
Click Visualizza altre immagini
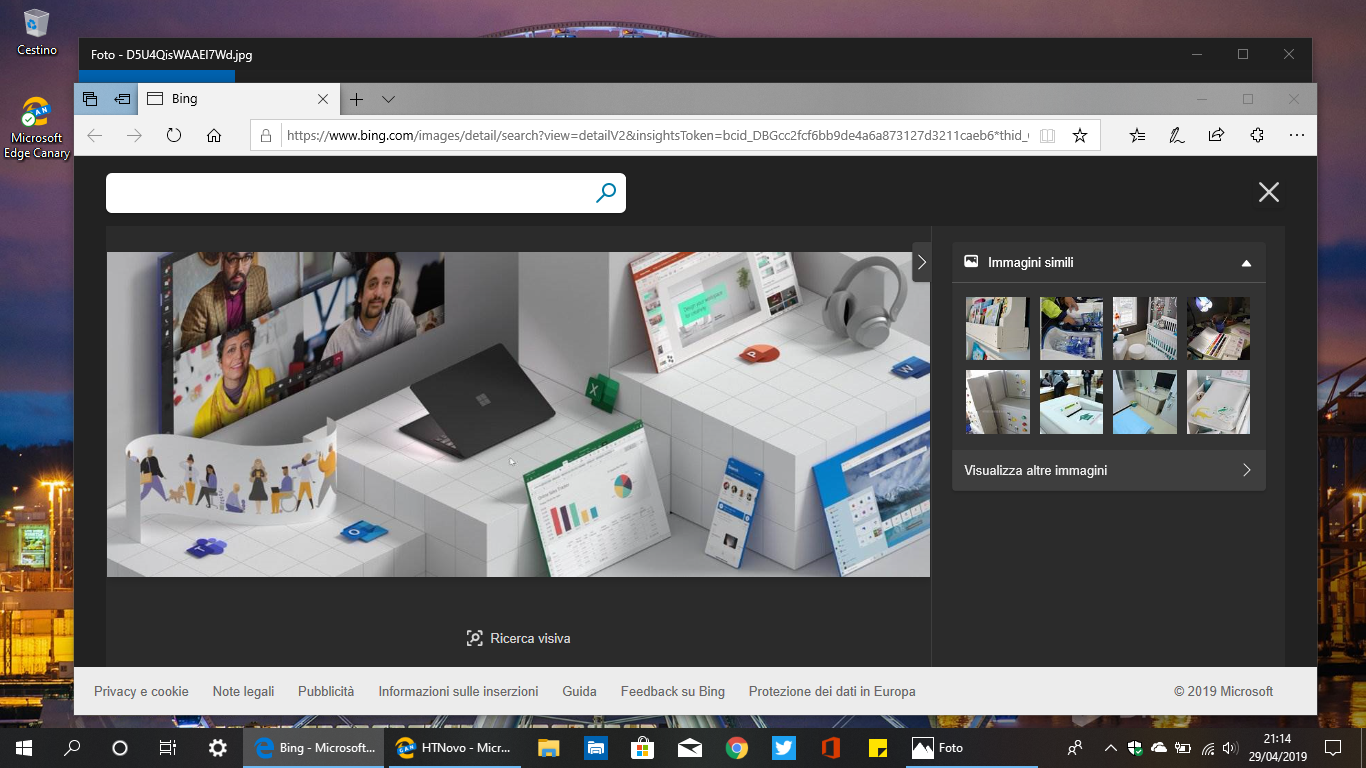(1109, 470)
